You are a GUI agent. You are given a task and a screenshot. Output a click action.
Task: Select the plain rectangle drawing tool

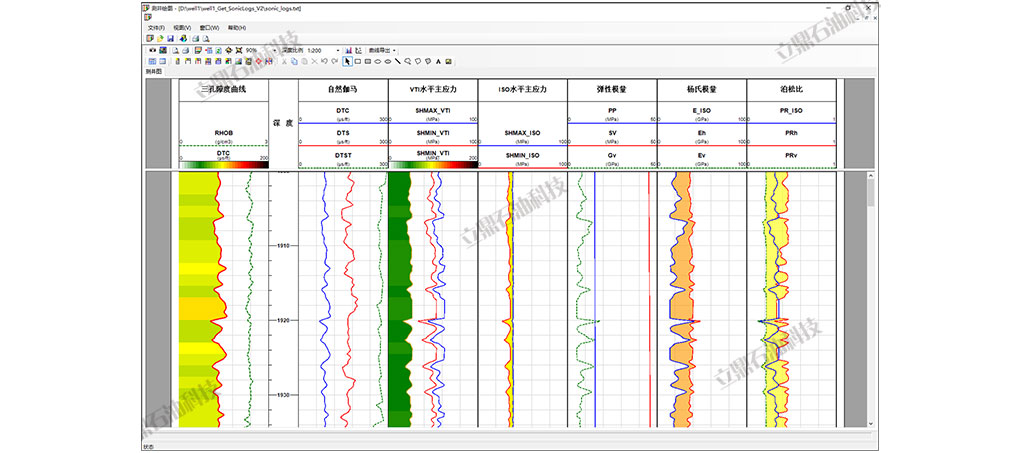(358, 61)
